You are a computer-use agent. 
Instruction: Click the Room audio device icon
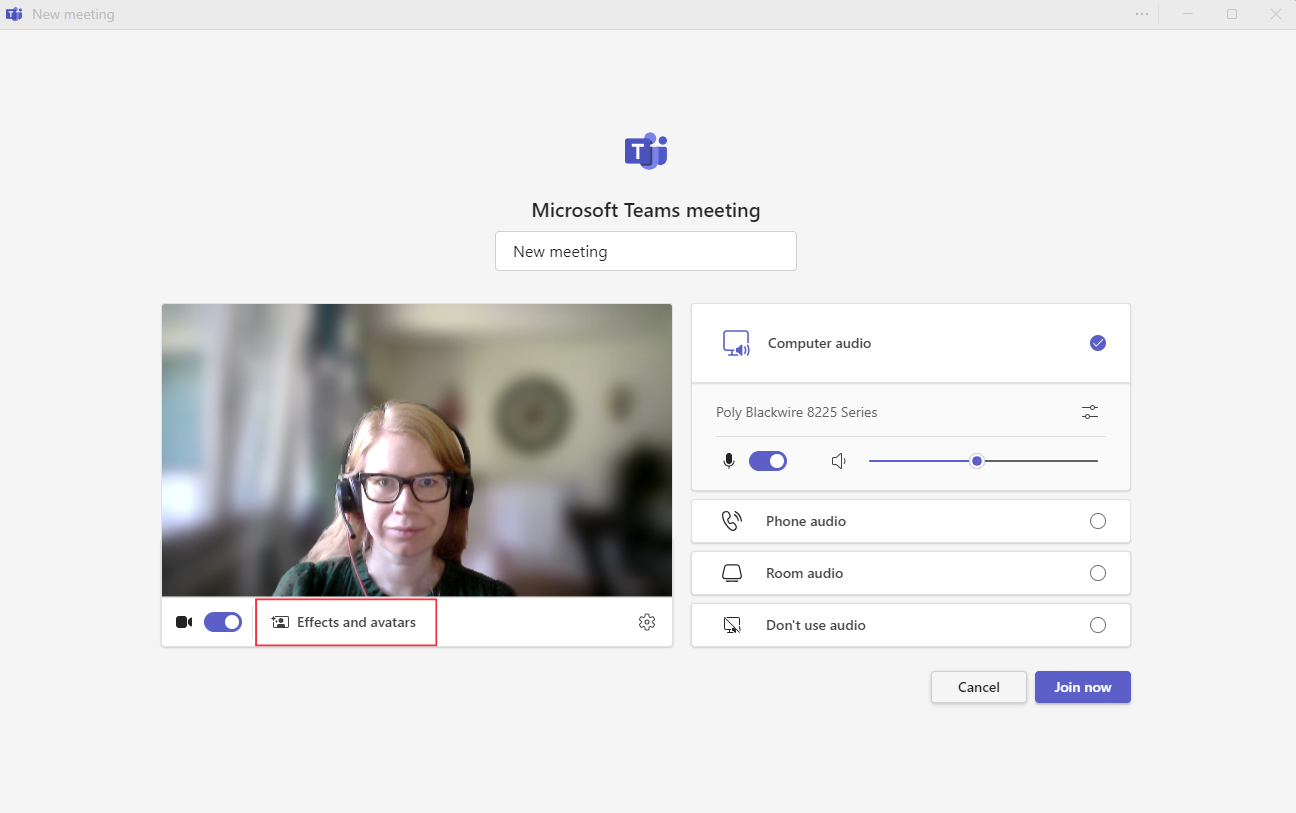pos(732,573)
